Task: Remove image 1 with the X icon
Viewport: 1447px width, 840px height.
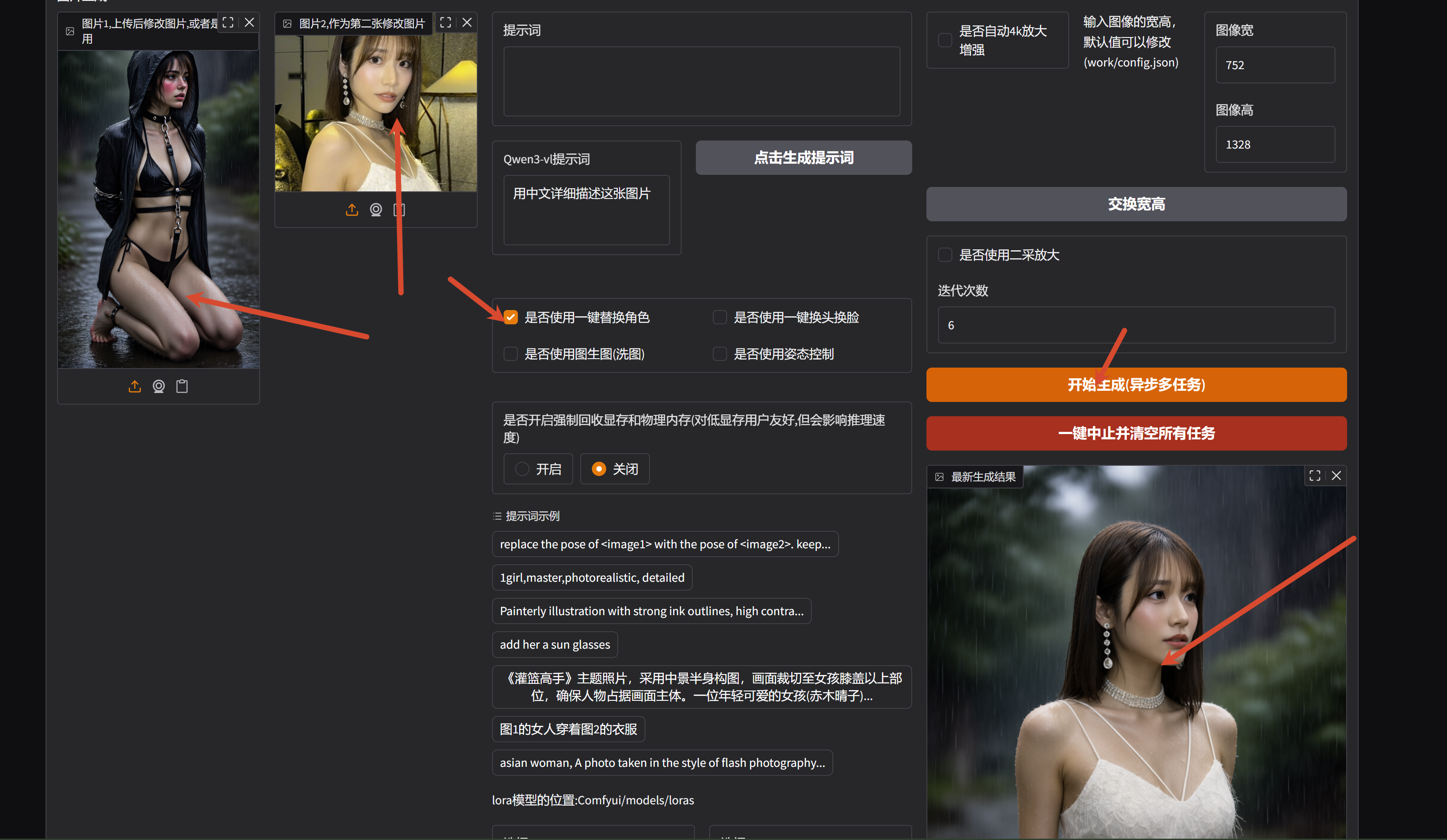Action: 249,22
